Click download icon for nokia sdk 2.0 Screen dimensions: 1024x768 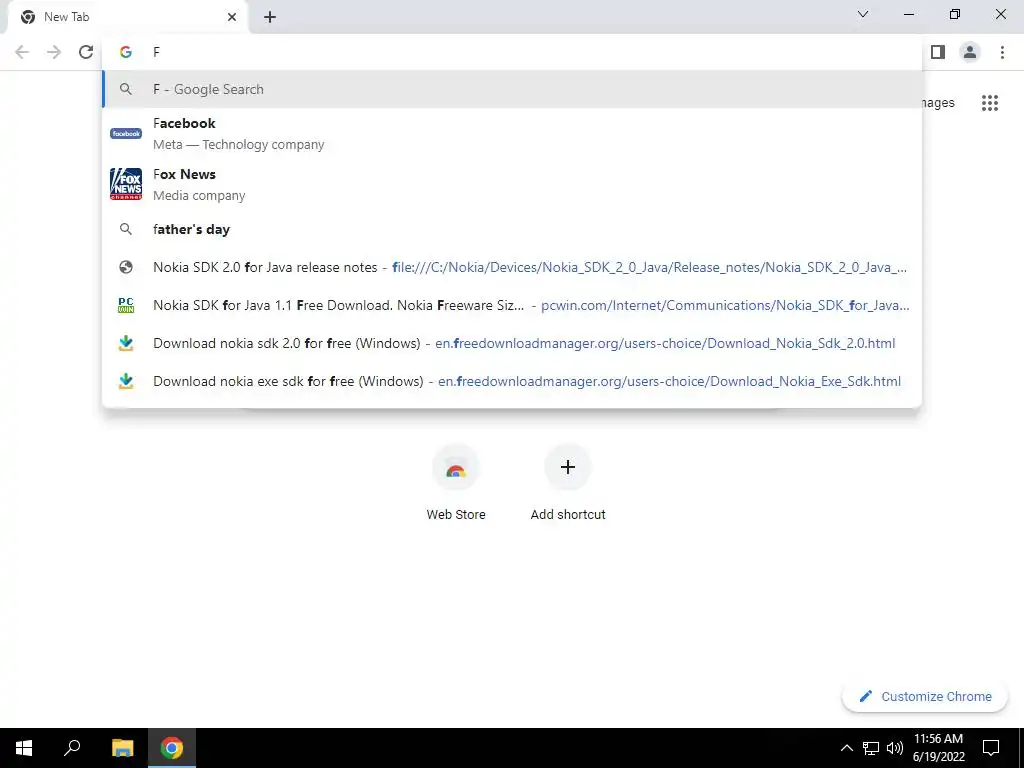point(126,343)
